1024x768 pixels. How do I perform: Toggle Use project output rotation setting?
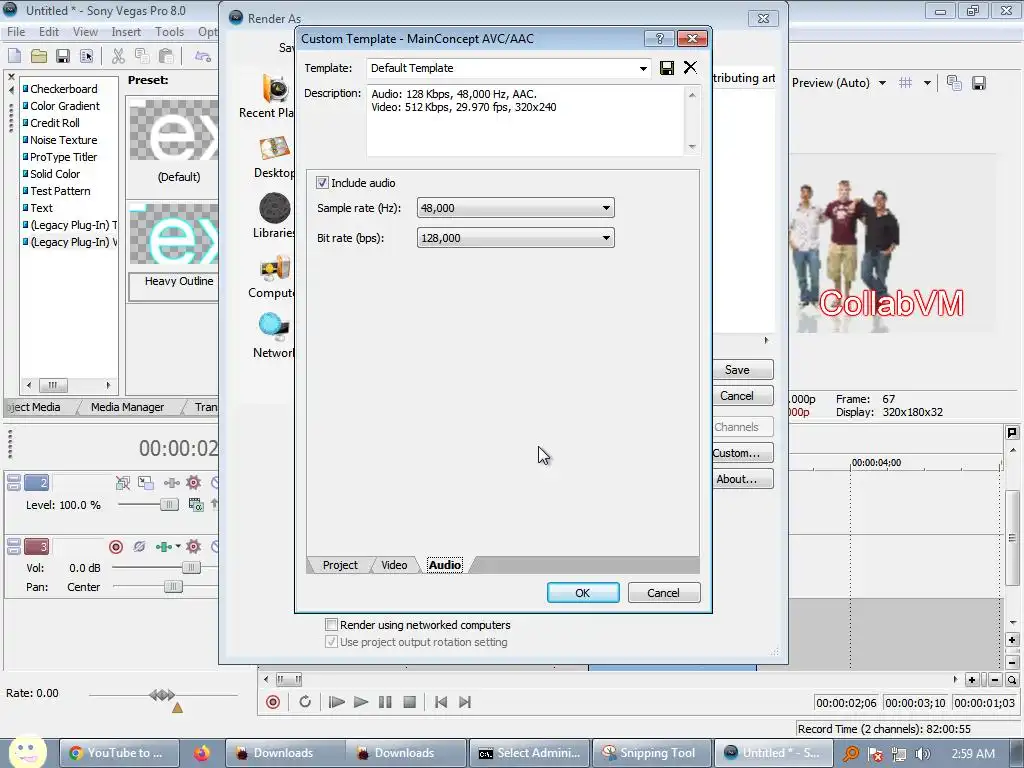click(x=332, y=642)
